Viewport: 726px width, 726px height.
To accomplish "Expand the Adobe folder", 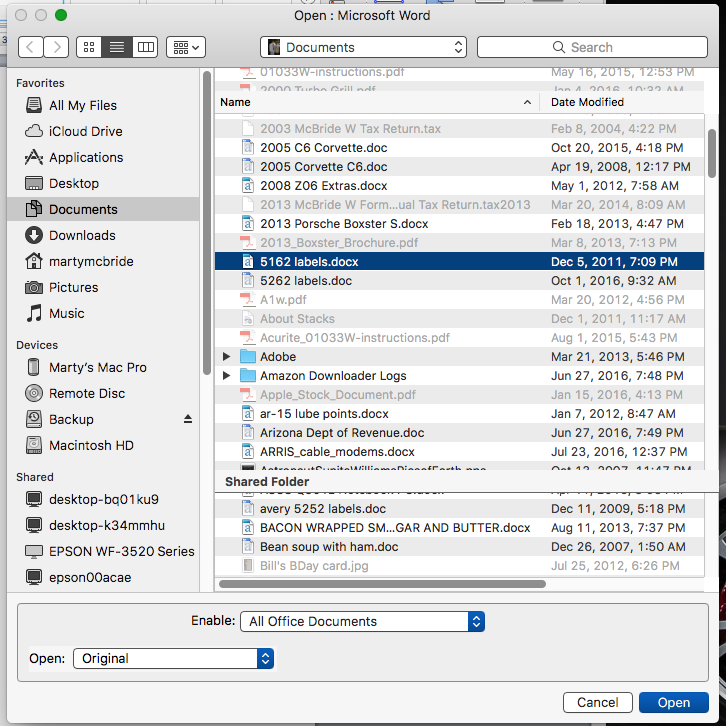I will pos(226,357).
